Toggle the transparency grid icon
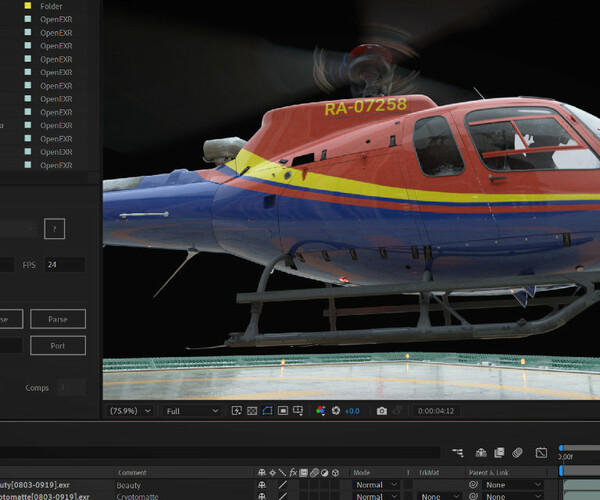 (x=252, y=411)
